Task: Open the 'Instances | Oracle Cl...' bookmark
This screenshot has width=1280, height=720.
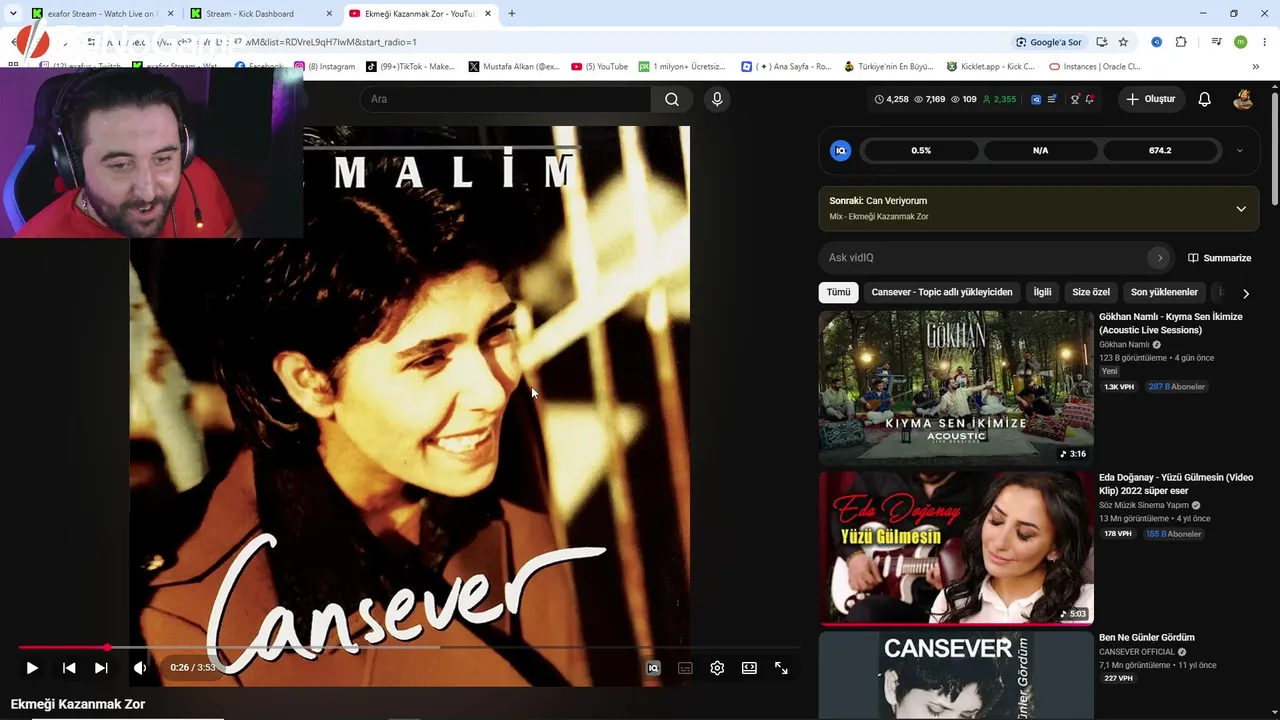Action: (x=1095, y=67)
